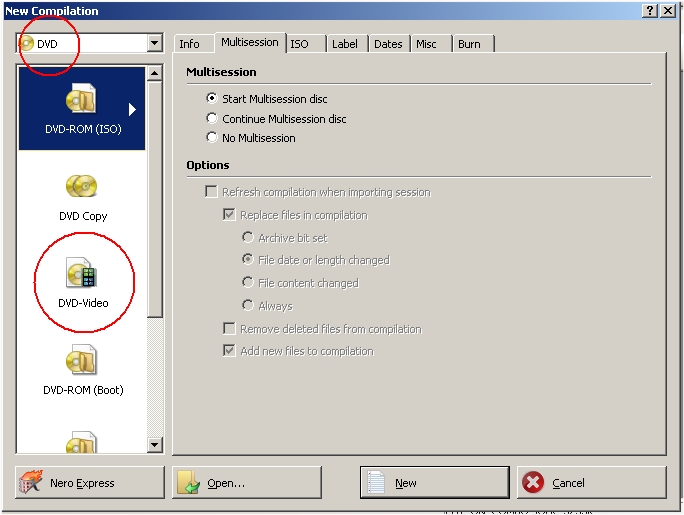This screenshot has width=684, height=515.
Task: Click the New compilation button
Action: point(434,482)
